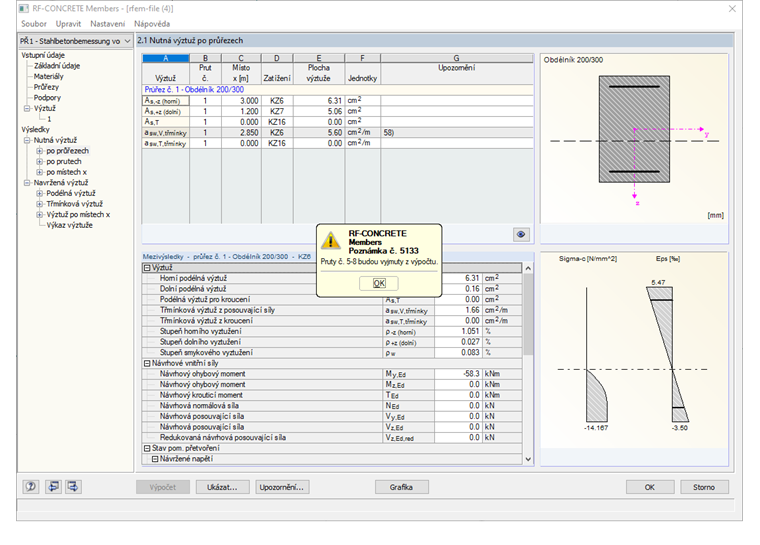Screen dimensions: 760x545
Task: Collapse the 'Výztuž' results group
Action: click(x=147, y=268)
